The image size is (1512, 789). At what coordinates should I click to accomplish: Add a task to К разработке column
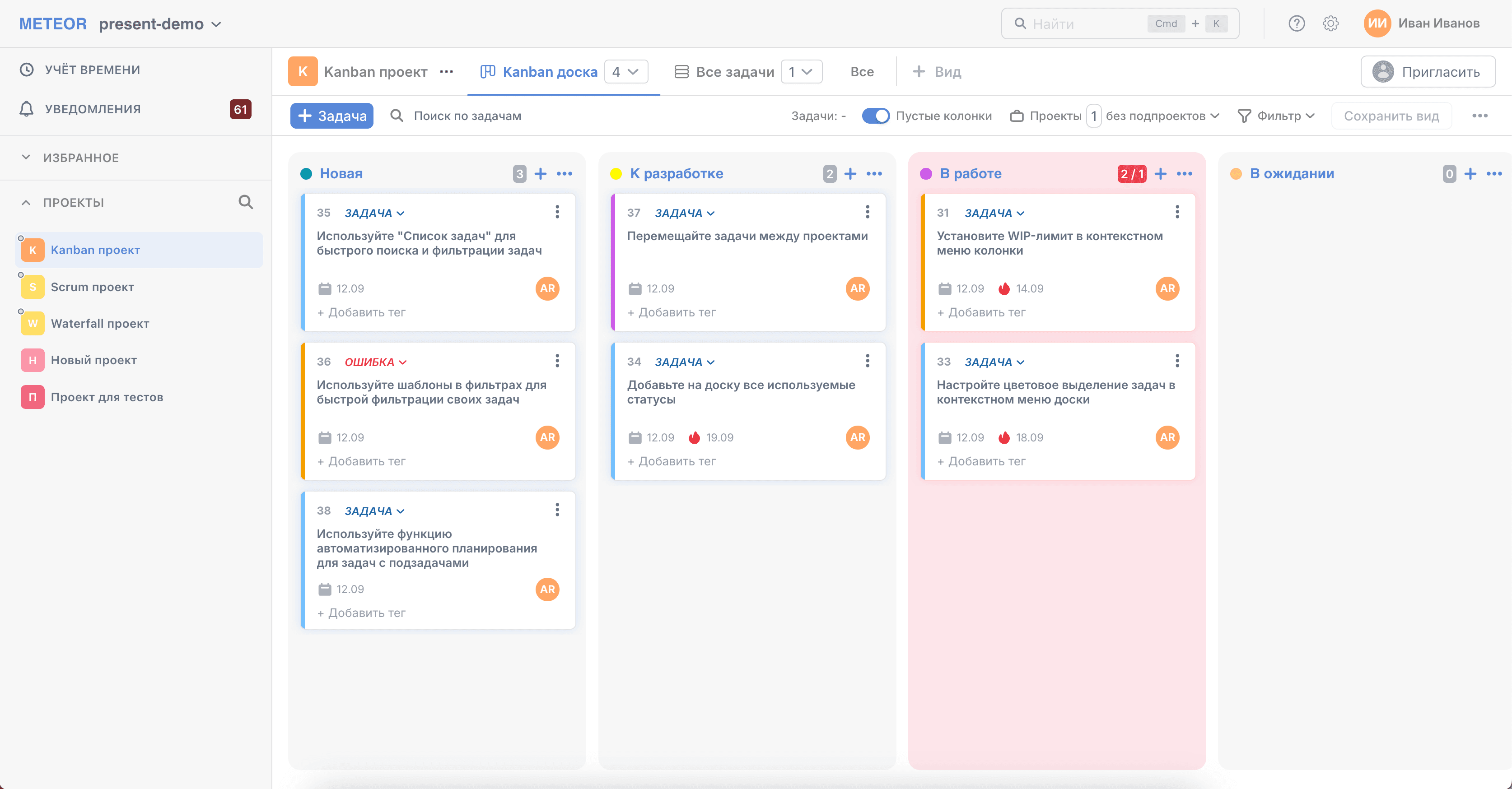(x=850, y=174)
